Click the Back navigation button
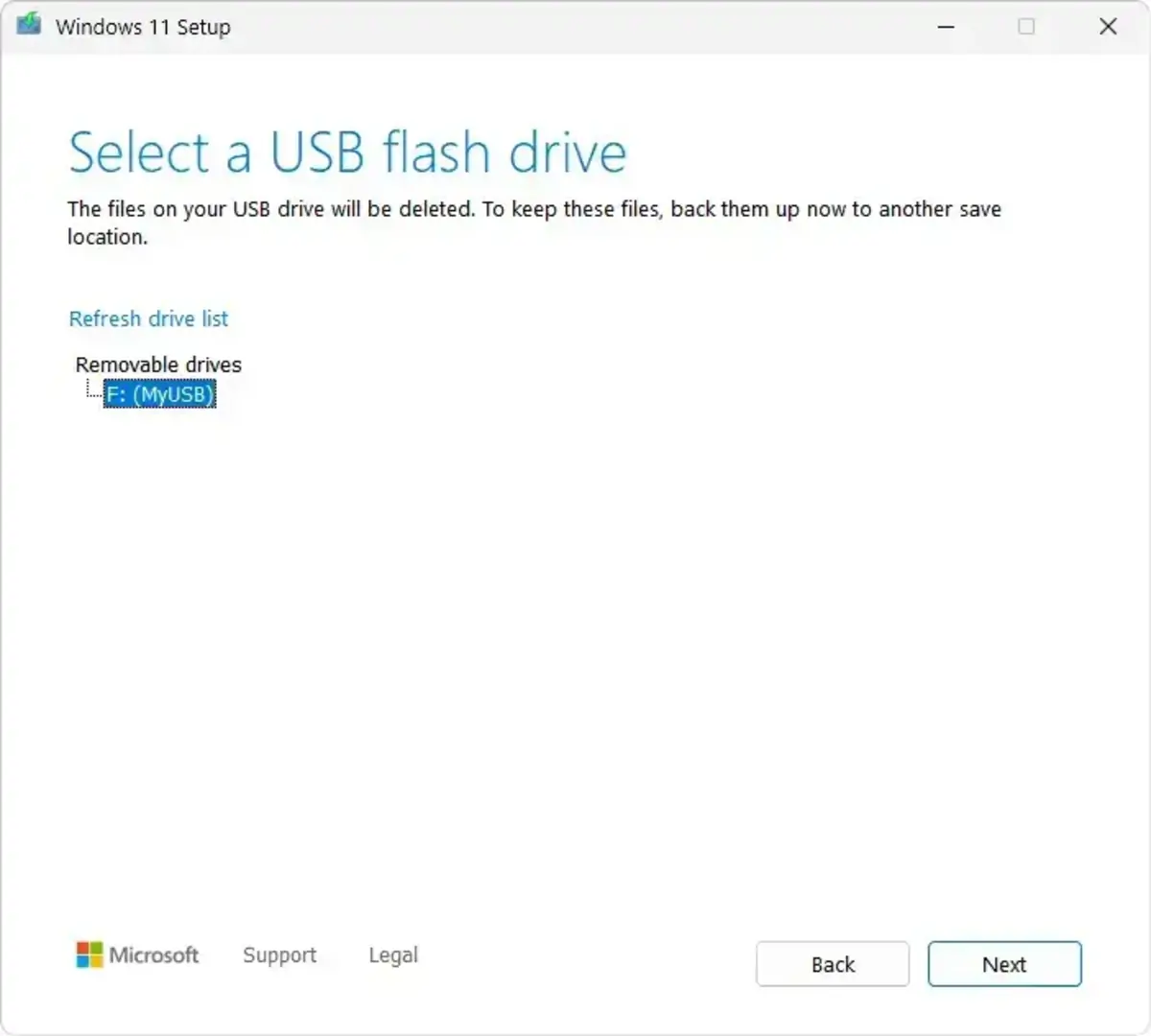 pos(832,964)
